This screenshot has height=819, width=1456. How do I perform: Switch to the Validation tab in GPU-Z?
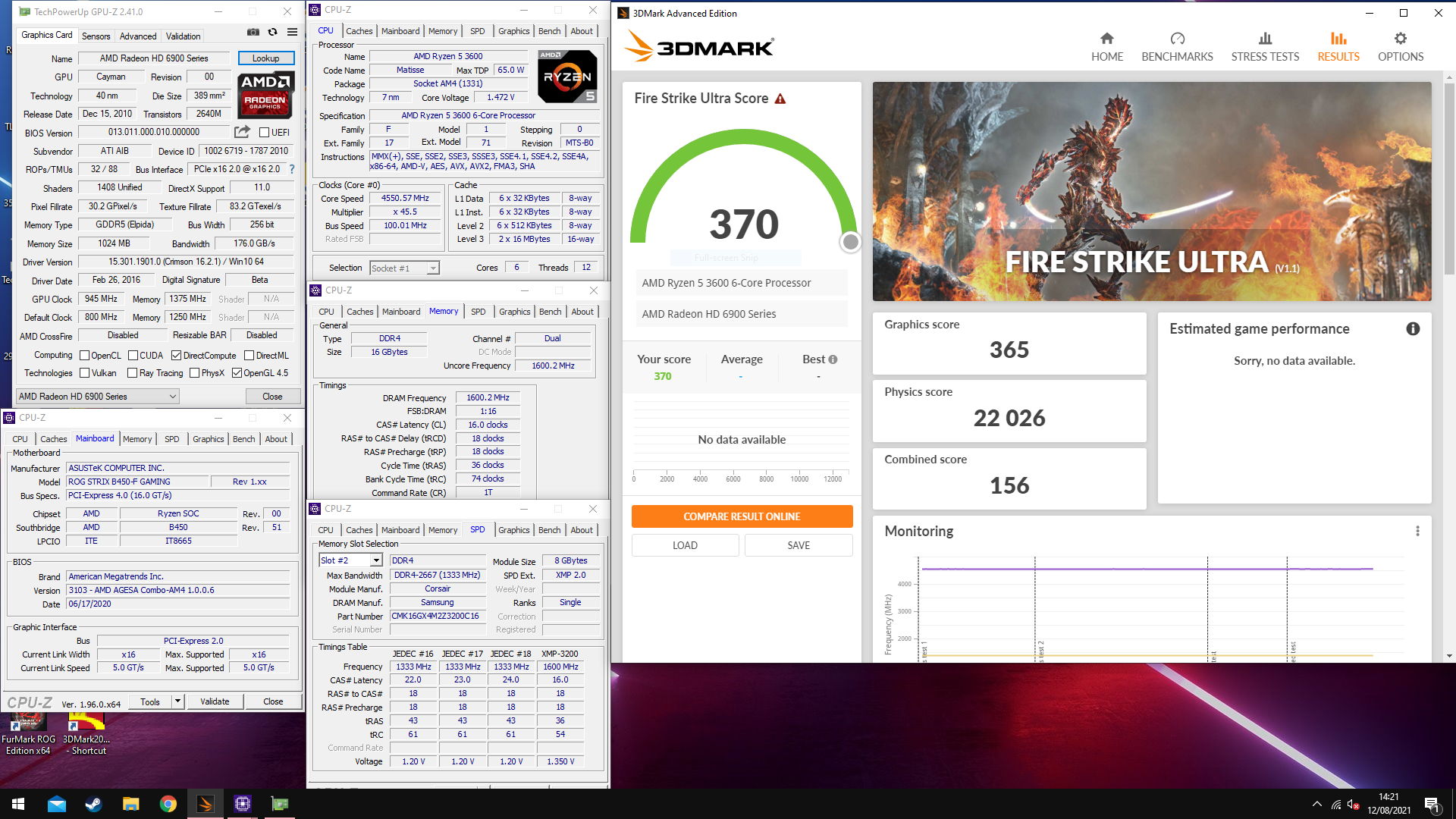pyautogui.click(x=184, y=36)
